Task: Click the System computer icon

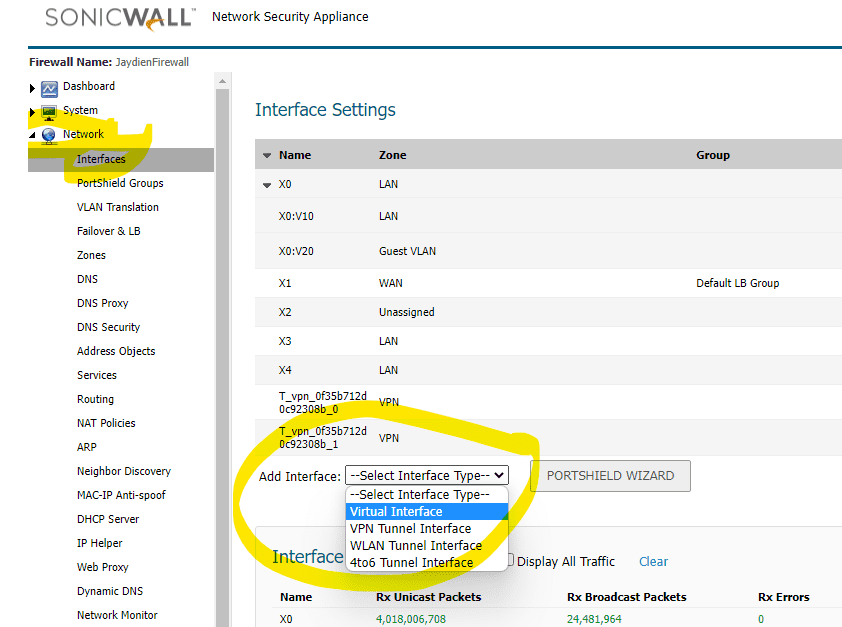Action: coord(49,110)
